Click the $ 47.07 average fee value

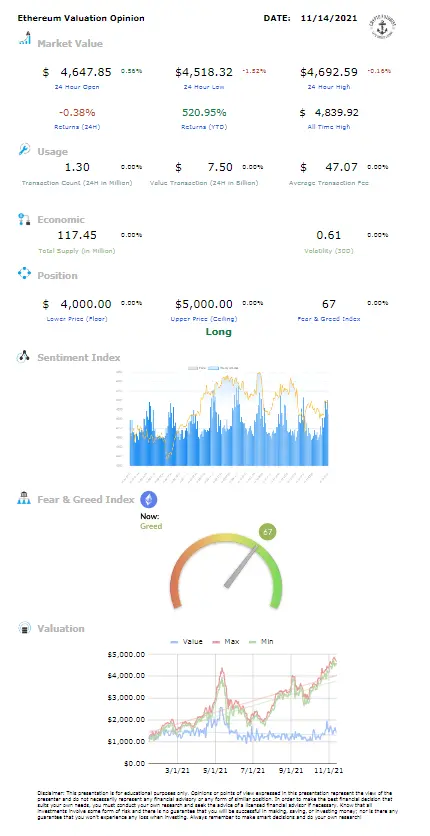coord(329,167)
